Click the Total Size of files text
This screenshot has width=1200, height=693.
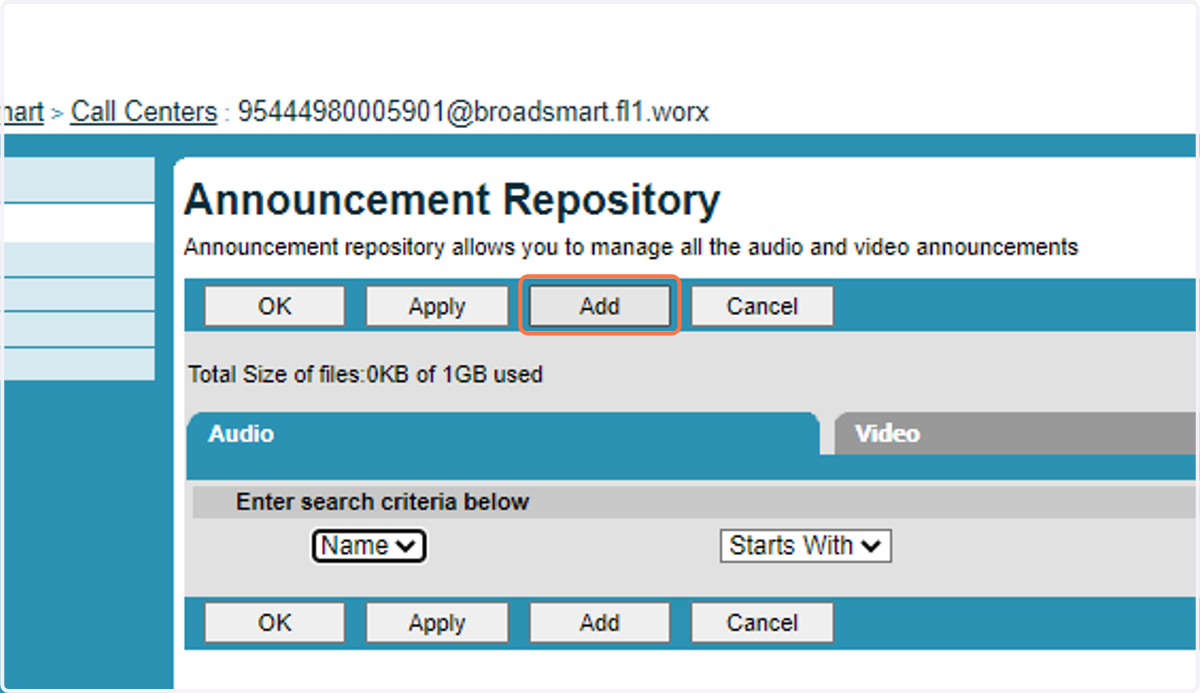(x=365, y=375)
